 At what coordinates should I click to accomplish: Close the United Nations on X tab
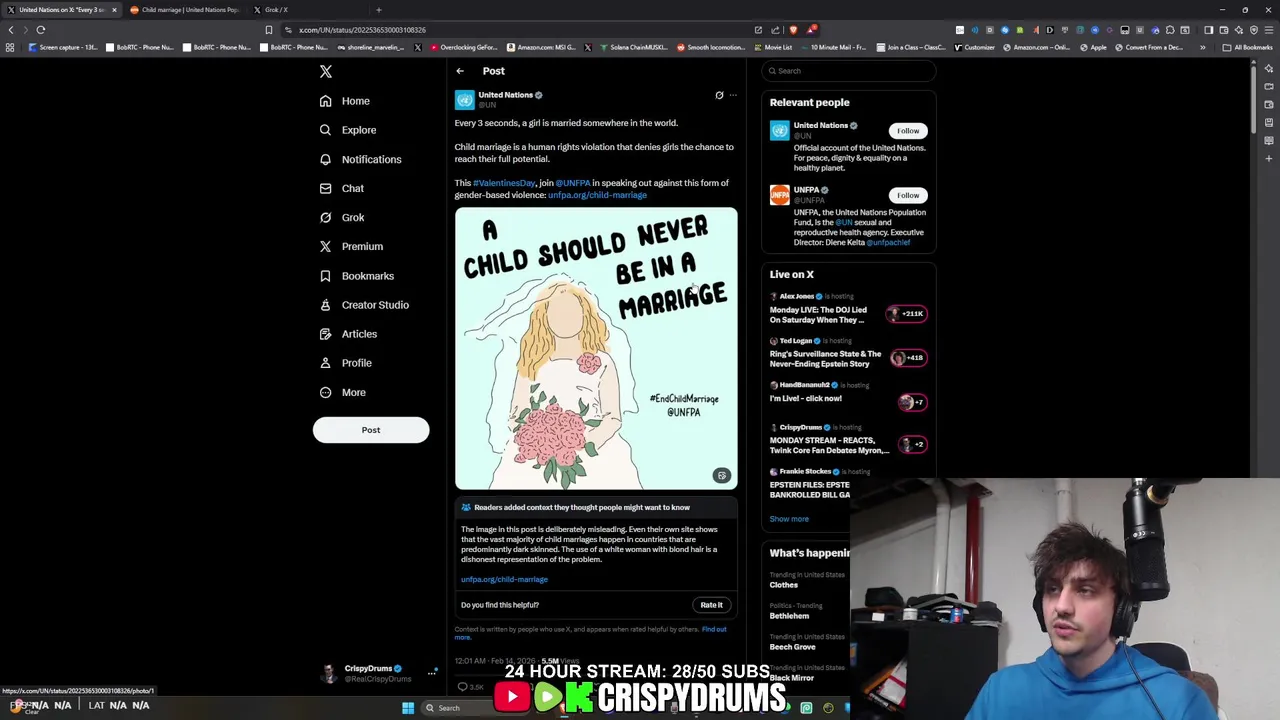click(x=114, y=10)
